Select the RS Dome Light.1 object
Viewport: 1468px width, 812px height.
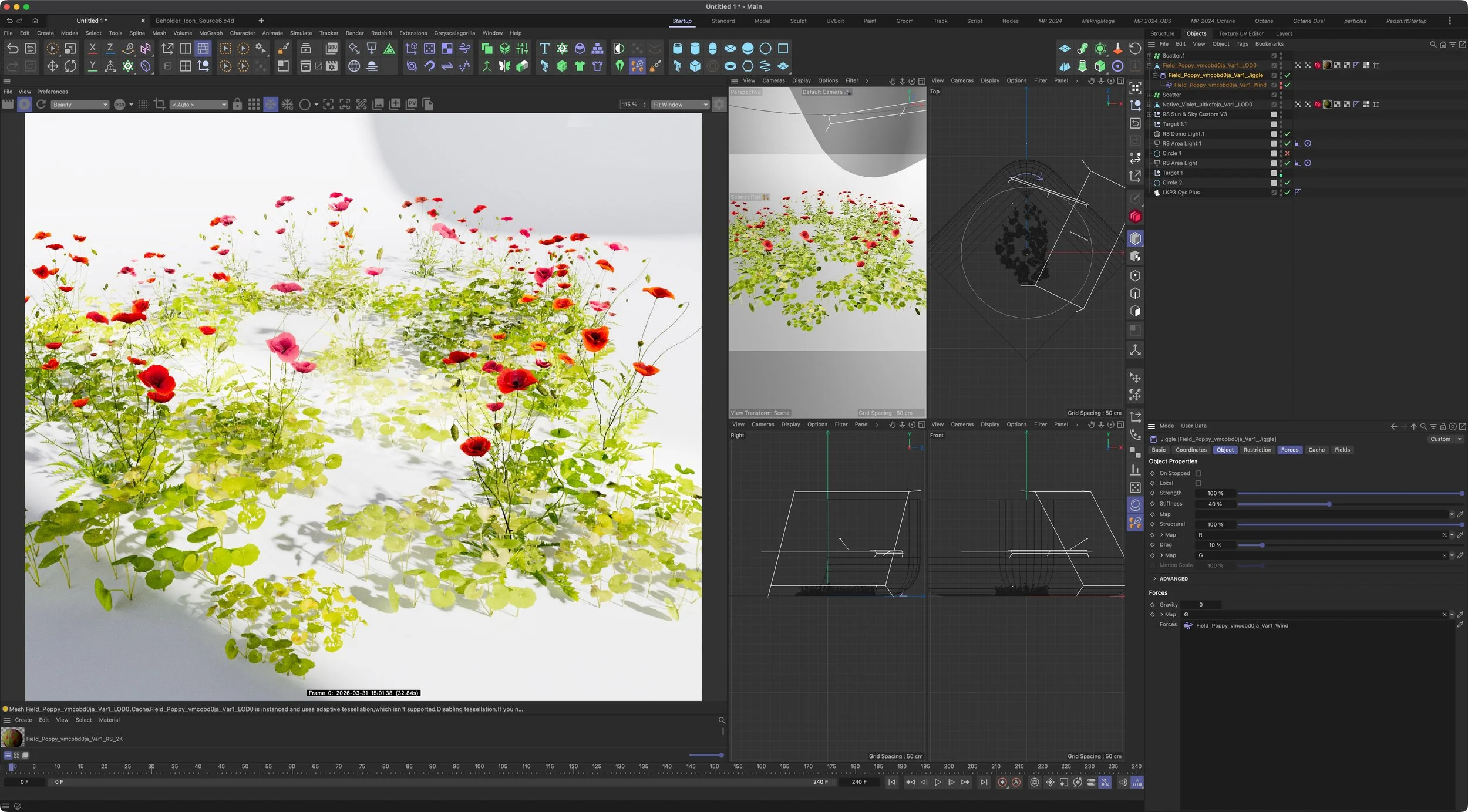pos(1183,134)
